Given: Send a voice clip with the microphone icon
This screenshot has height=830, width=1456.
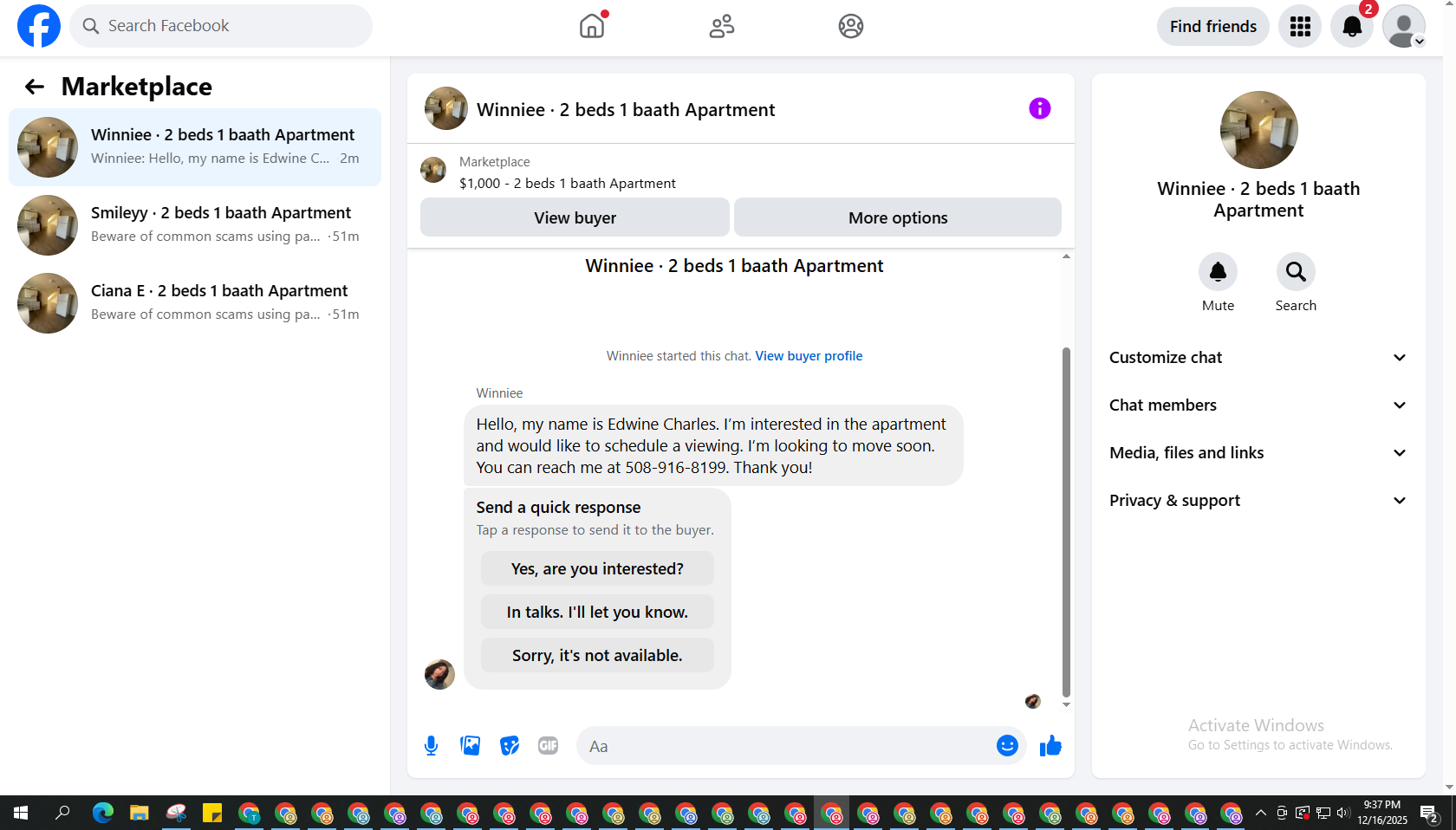Looking at the screenshot, I should pyautogui.click(x=432, y=746).
